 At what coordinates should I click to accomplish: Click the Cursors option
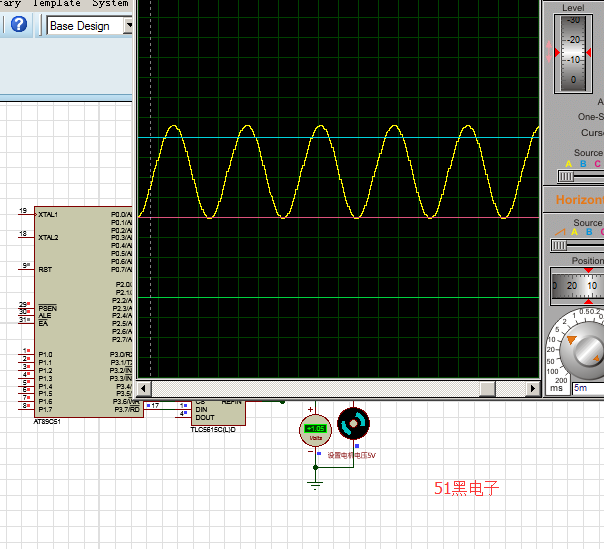pos(592,133)
